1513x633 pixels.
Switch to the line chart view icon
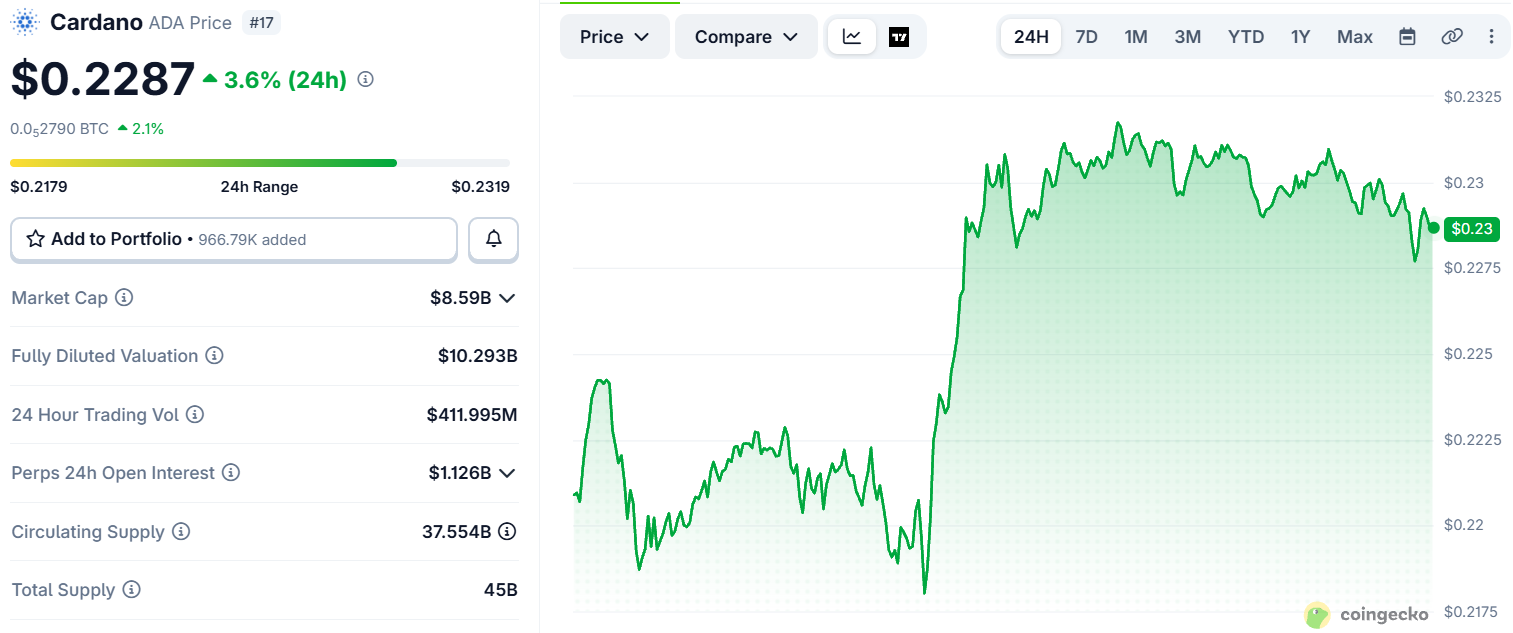[852, 37]
